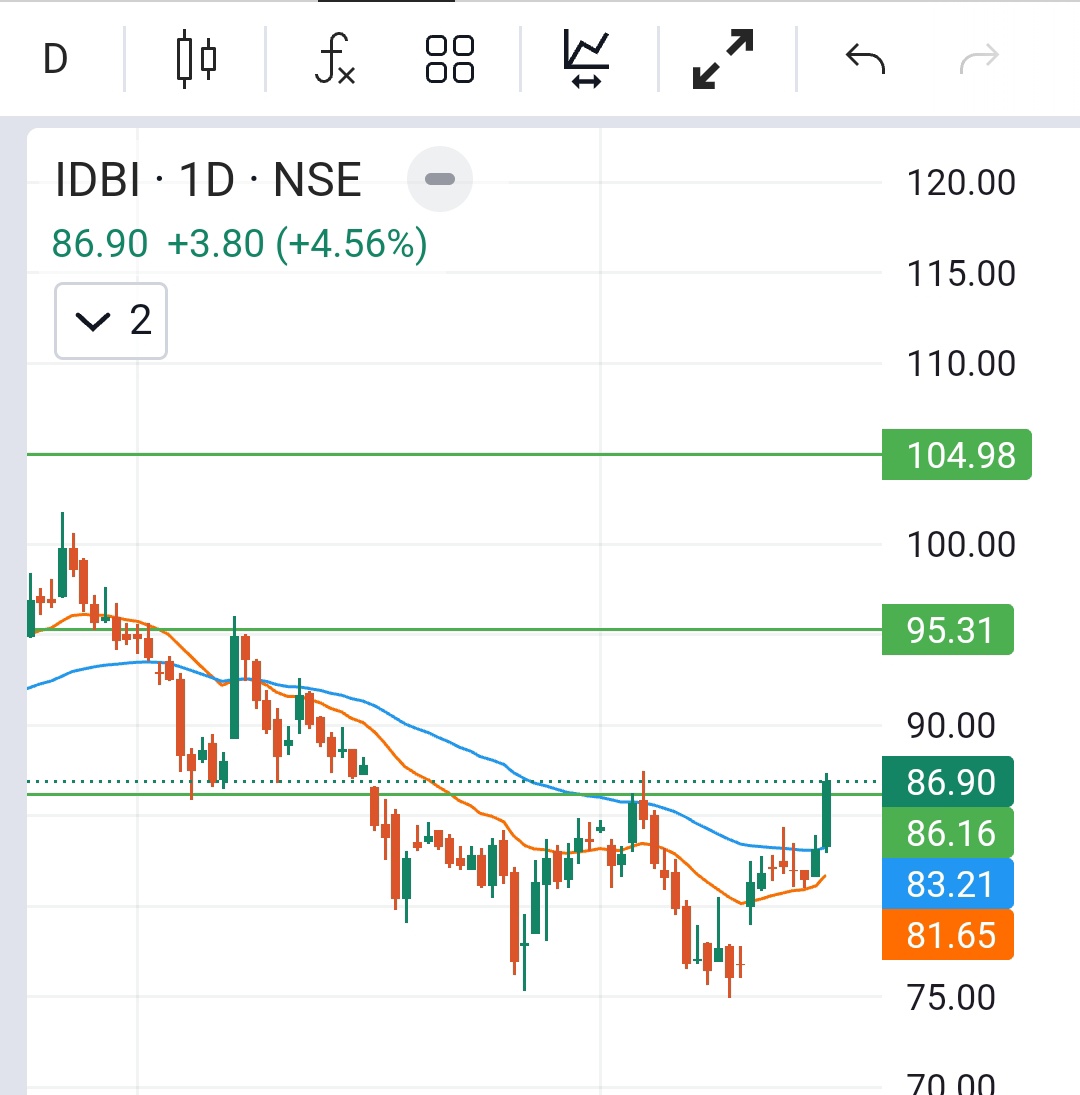Viewport: 1080px width, 1095px height.
Task: Open the compare or chart scale tool
Action: pyautogui.click(x=586, y=59)
